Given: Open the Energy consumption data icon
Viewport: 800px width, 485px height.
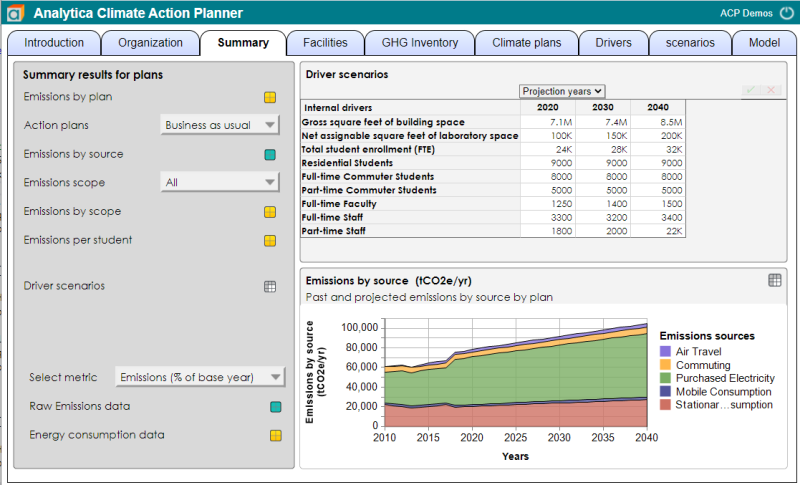Looking at the screenshot, I should [276, 436].
